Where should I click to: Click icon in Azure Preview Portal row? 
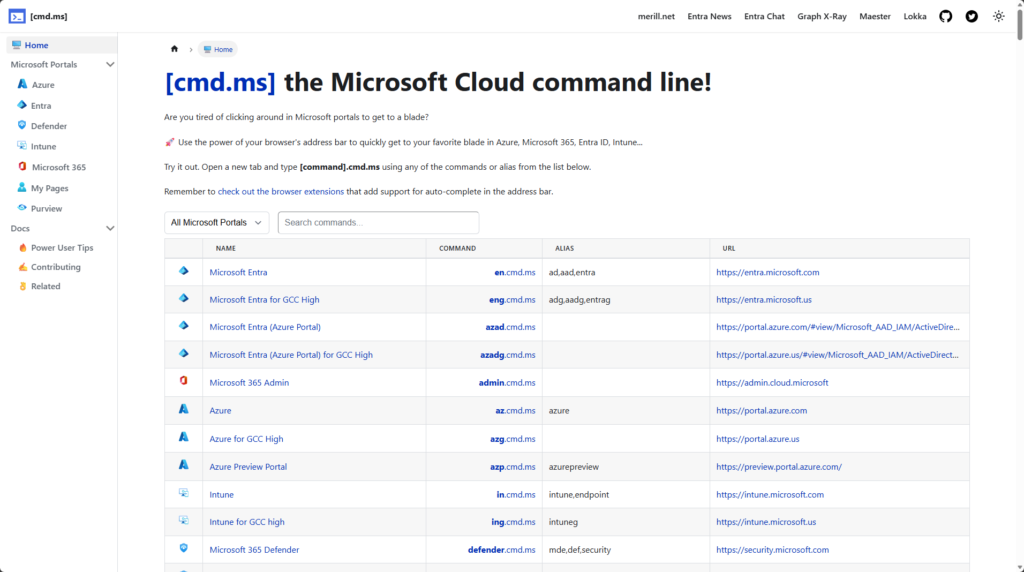[184, 465]
